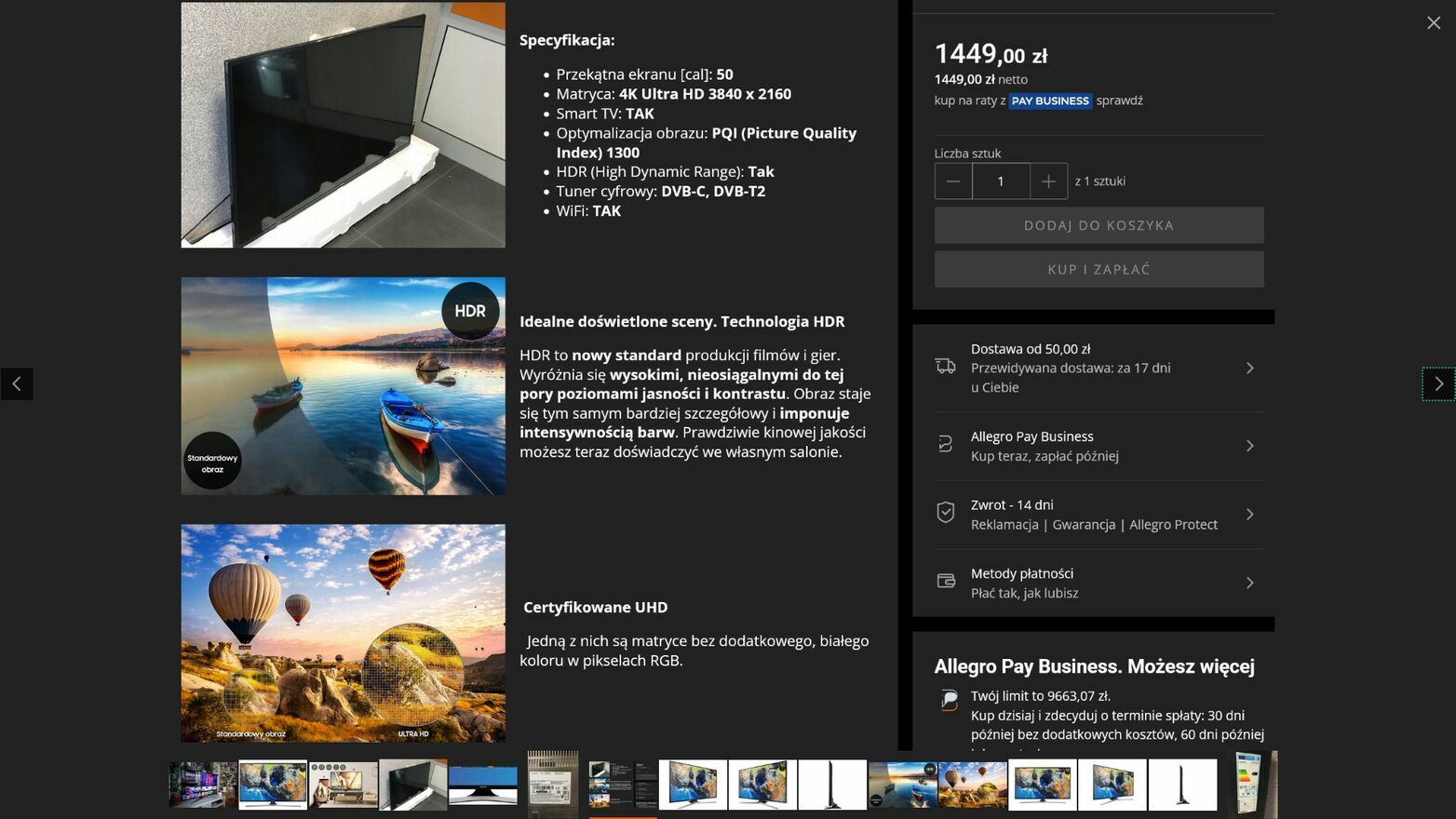Go to the previous gallery image
The width and height of the screenshot is (1456, 819).
(x=17, y=383)
